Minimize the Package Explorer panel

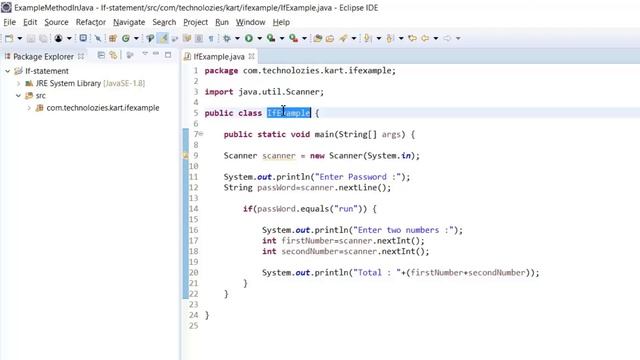(x=156, y=53)
